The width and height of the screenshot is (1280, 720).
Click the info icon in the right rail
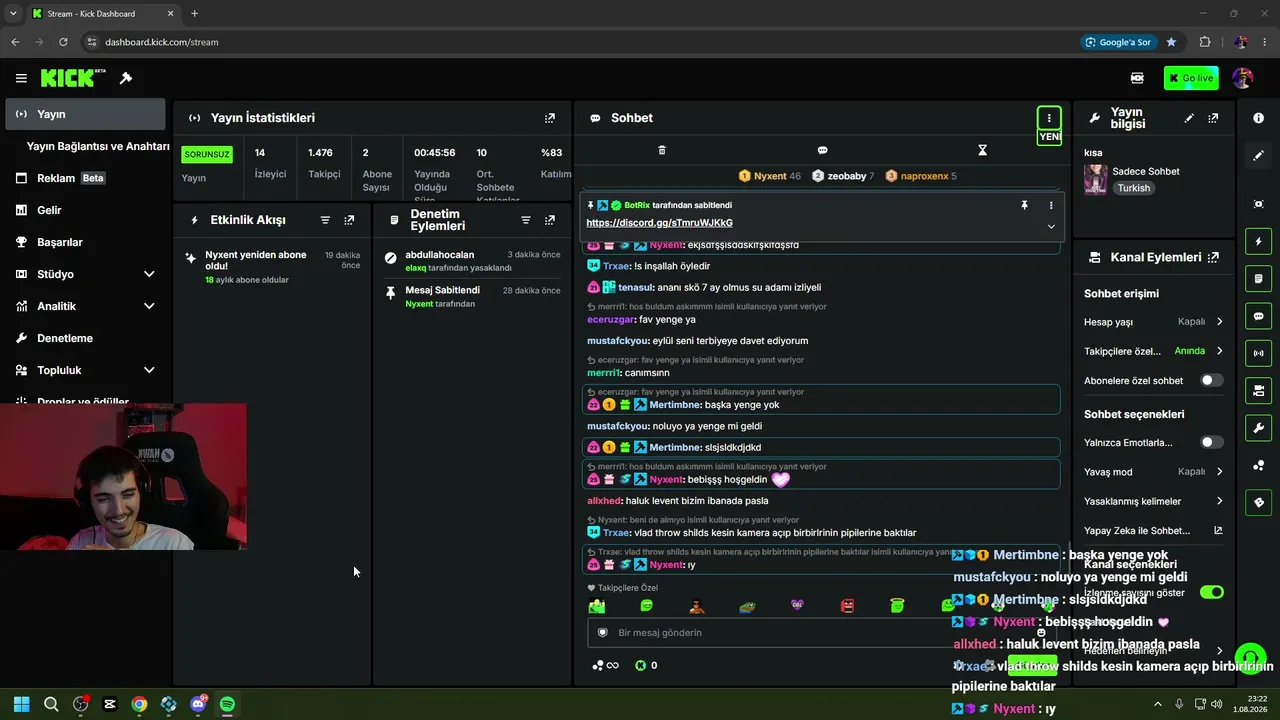click(x=1258, y=118)
